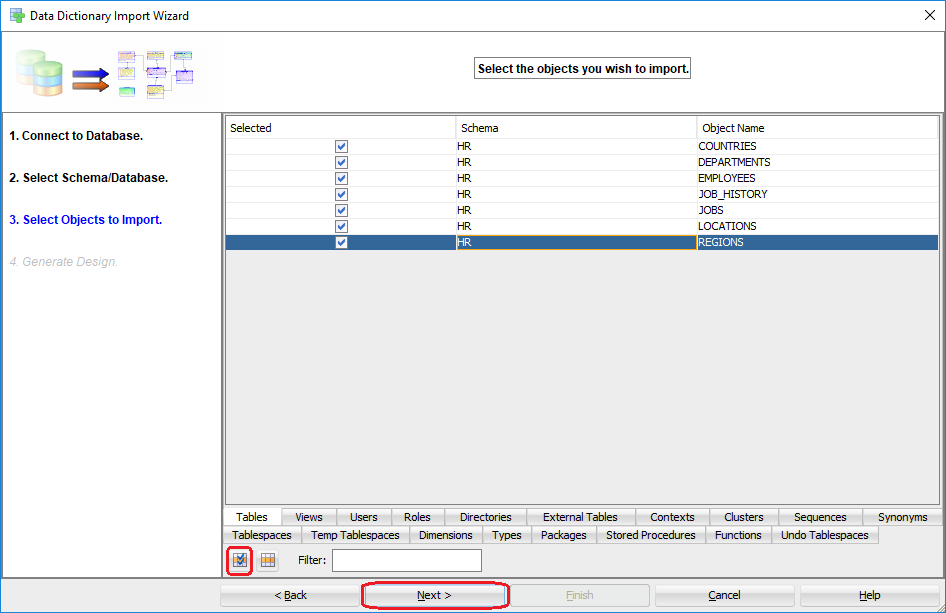Uncheck the REGIONS table checkbox

point(342,242)
